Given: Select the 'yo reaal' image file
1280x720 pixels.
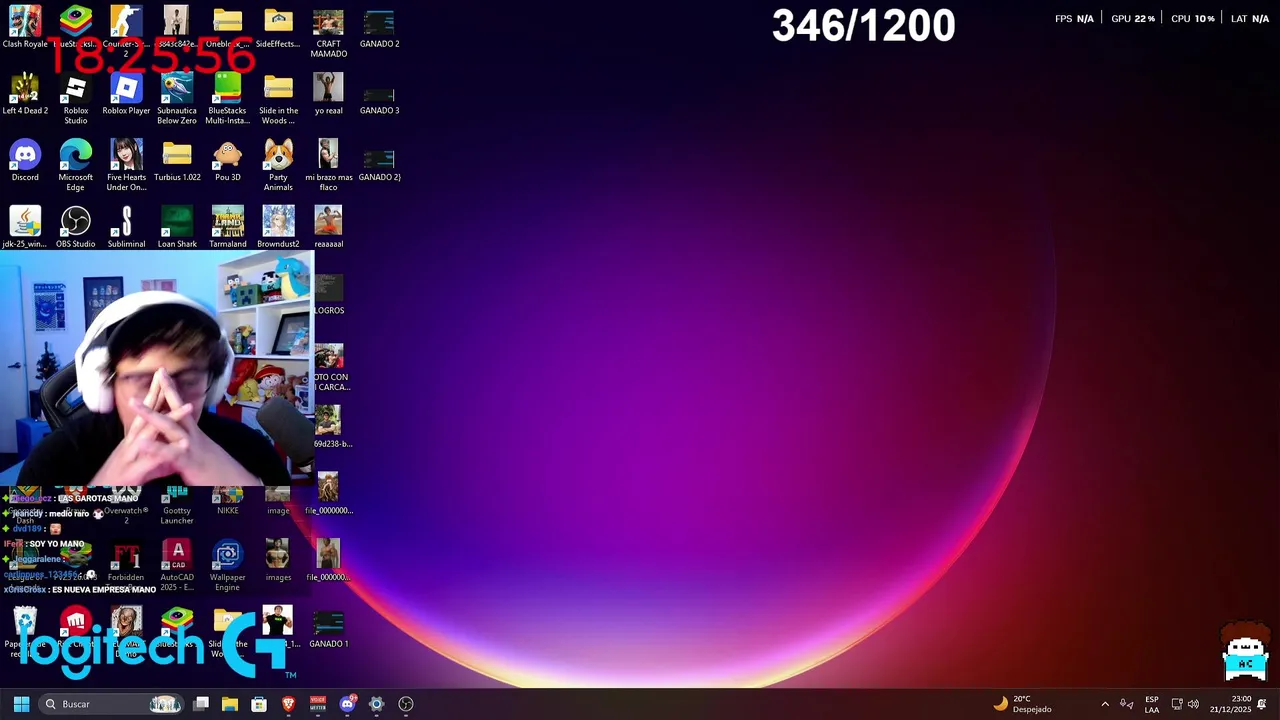Looking at the screenshot, I should [328, 95].
